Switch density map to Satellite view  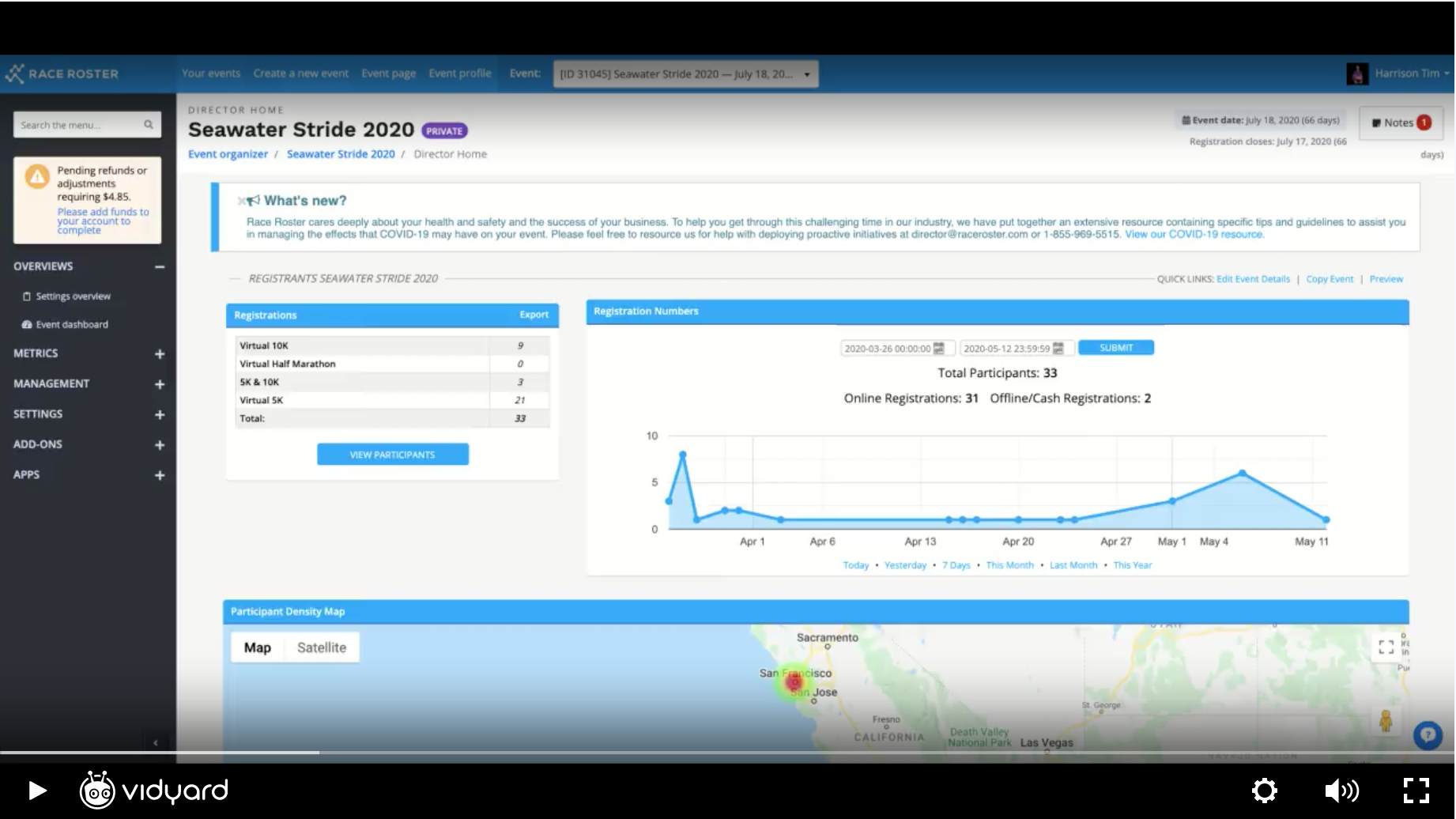(321, 647)
